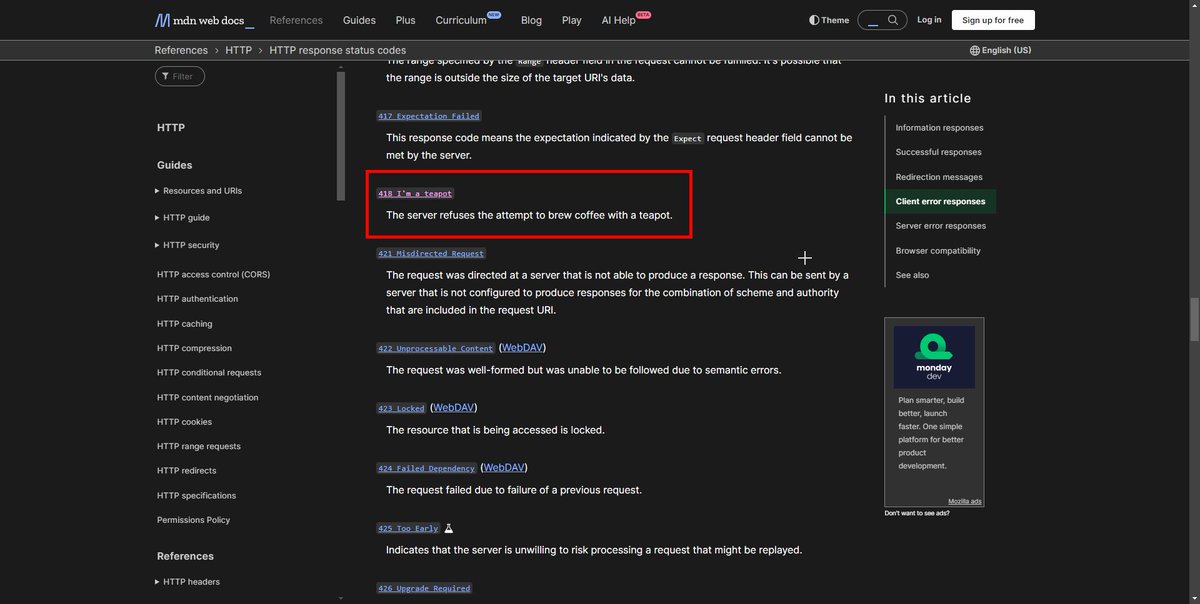
Task: Click the Theme half-circle icon
Action: click(x=814, y=20)
